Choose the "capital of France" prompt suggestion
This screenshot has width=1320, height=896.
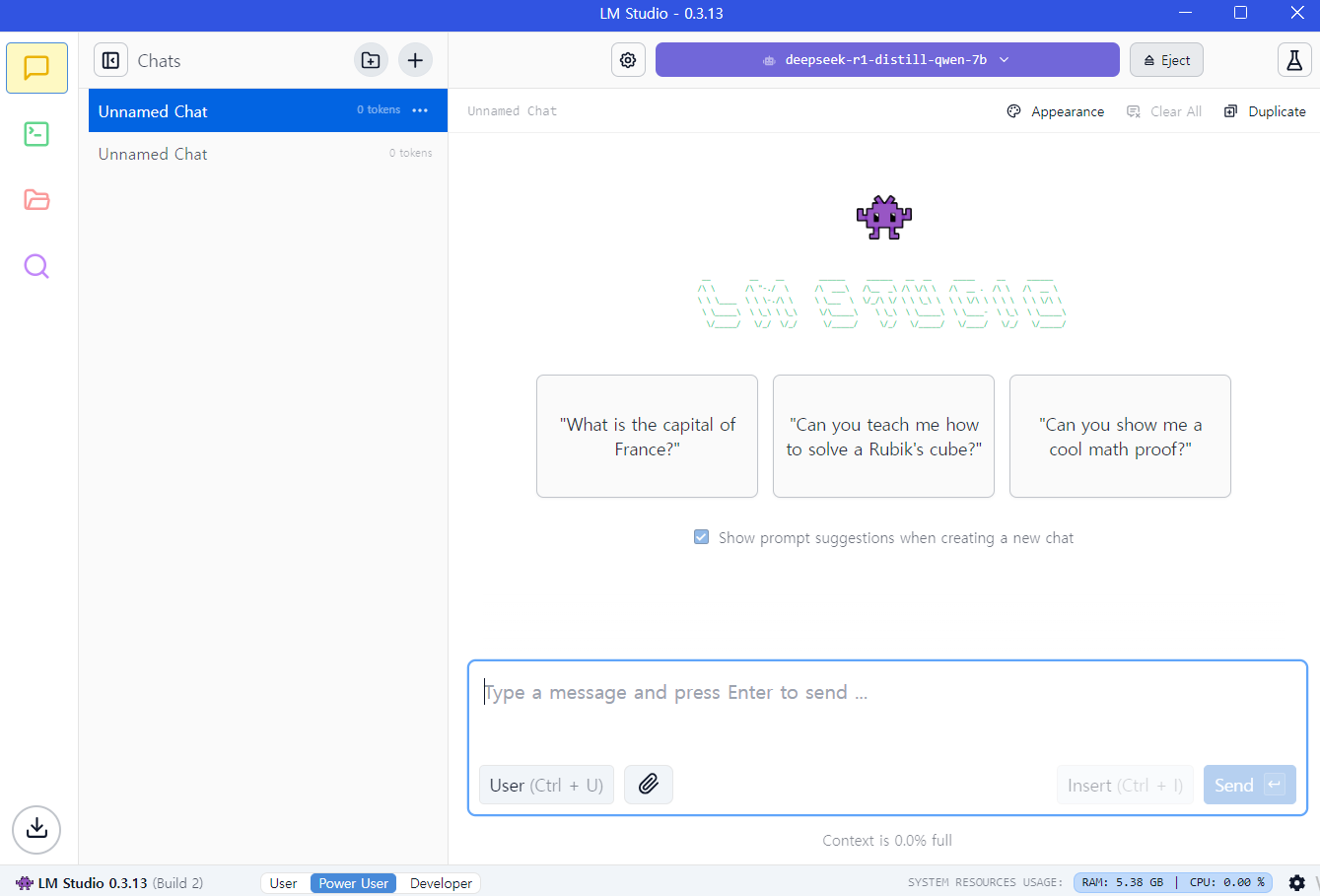[x=648, y=437]
